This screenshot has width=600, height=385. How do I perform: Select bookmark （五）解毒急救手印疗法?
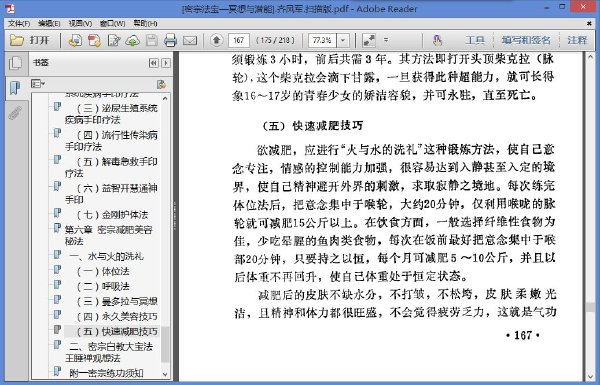[111, 167]
